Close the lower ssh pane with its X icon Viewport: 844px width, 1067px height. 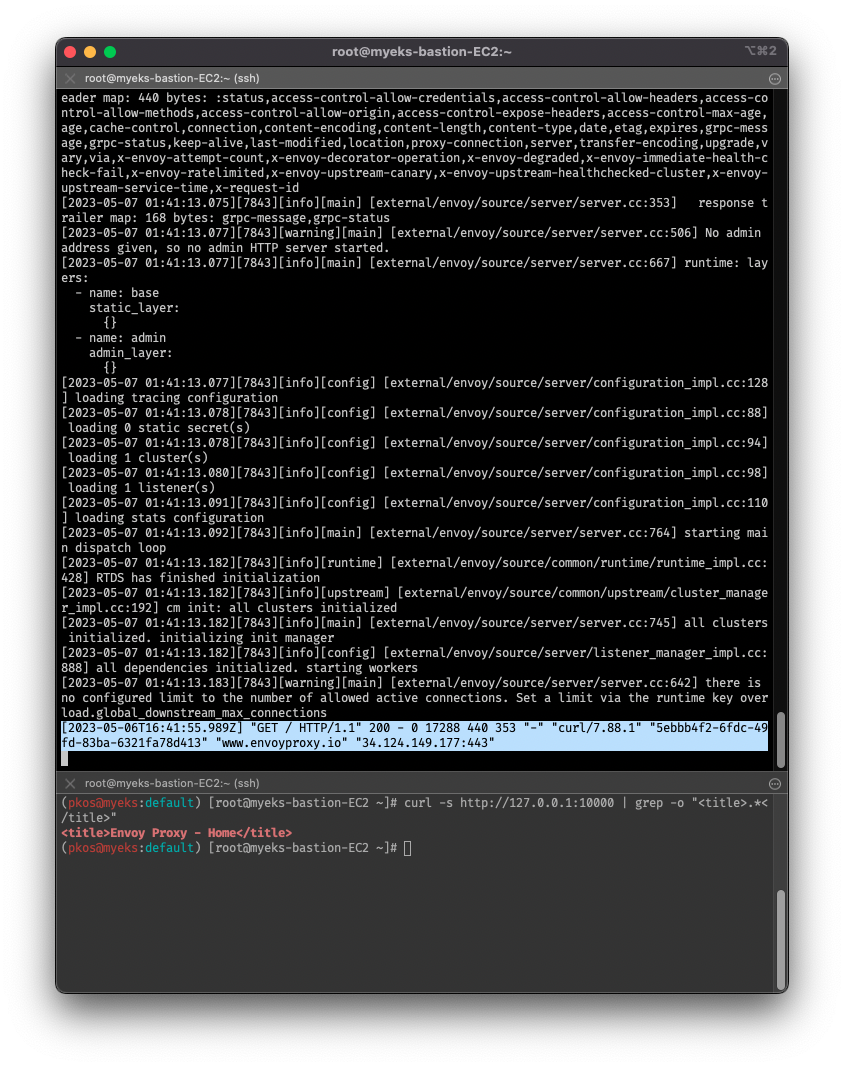click(70, 783)
